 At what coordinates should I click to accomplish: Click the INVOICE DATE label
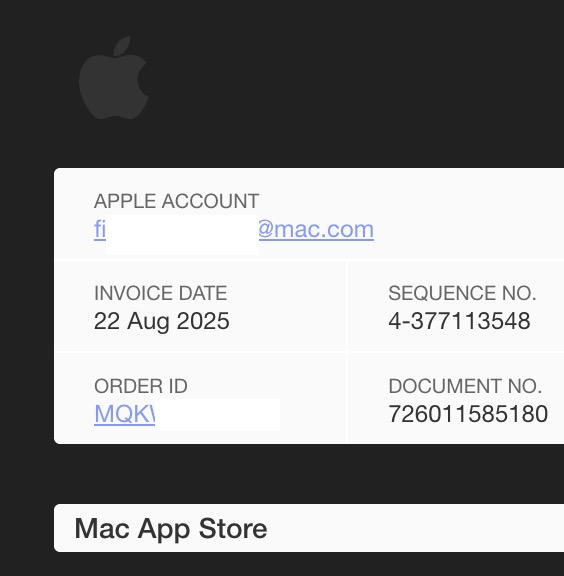160,293
